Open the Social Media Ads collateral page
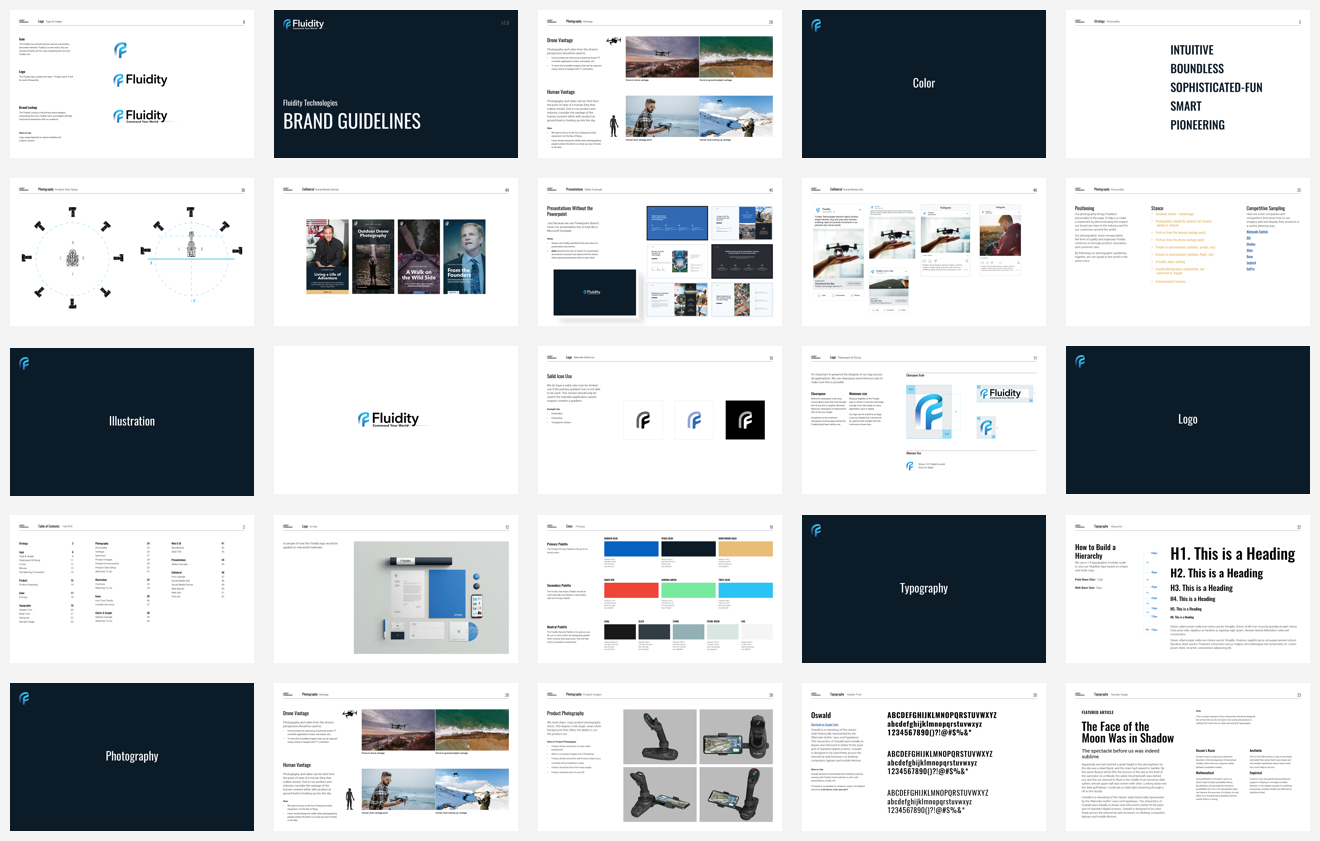This screenshot has height=841, width=1320. (x=924, y=252)
